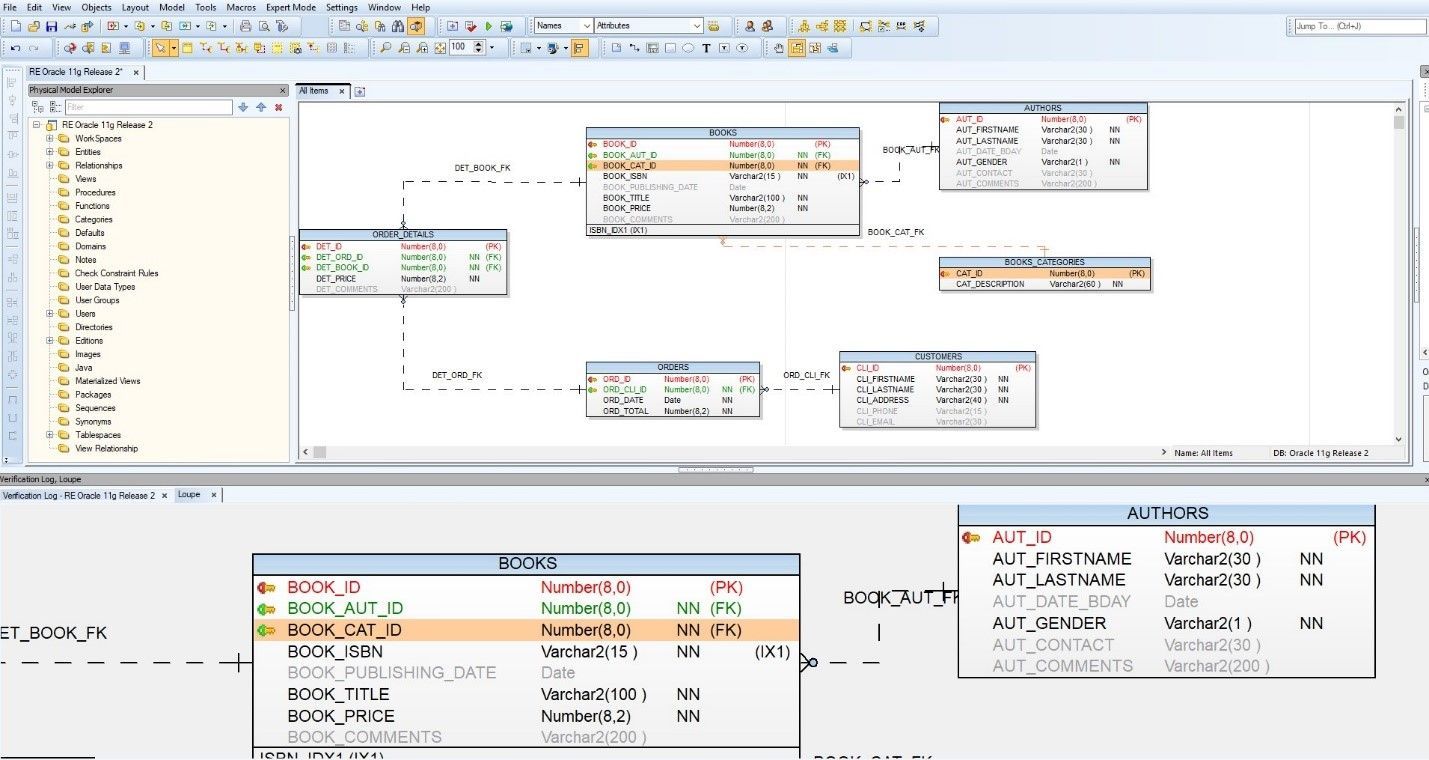Click the blue down arrow next-result icon
The width and height of the screenshot is (1429, 760).
pos(243,107)
